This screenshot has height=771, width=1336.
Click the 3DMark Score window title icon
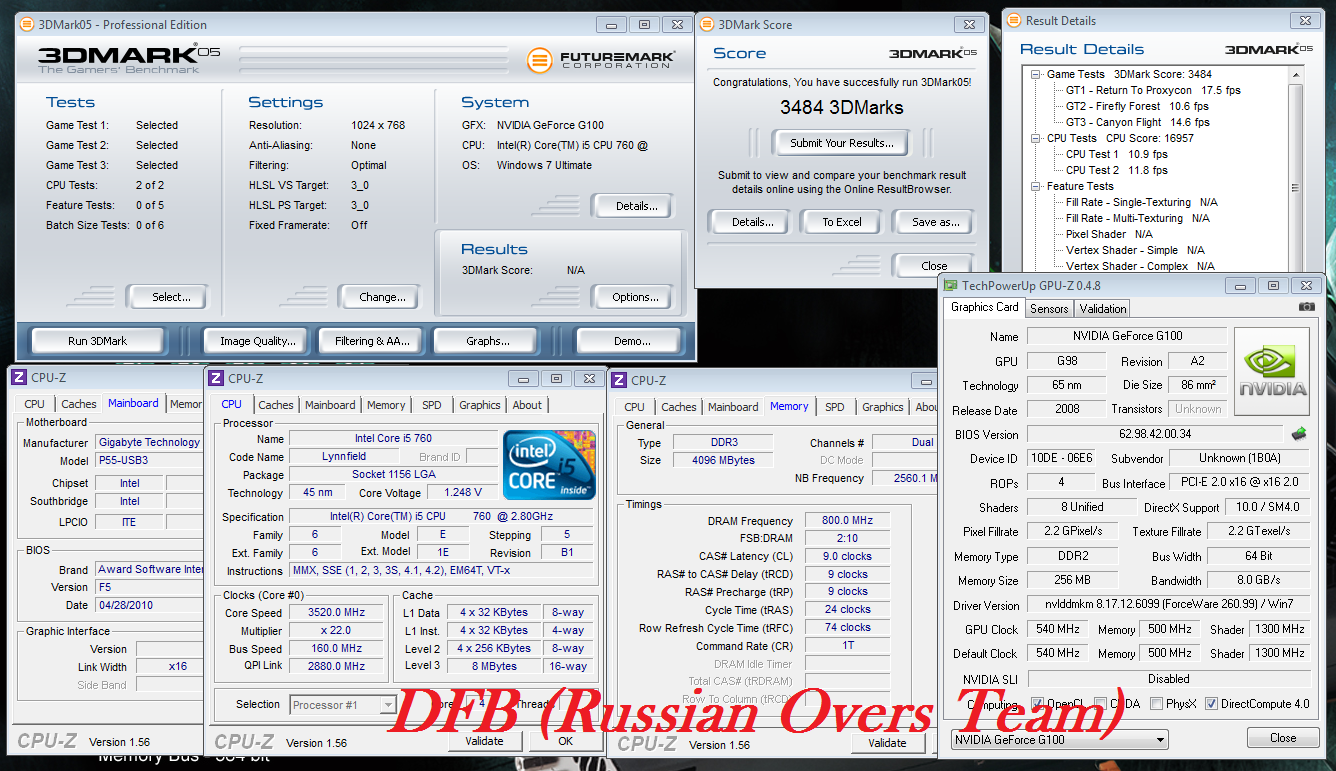(708, 25)
